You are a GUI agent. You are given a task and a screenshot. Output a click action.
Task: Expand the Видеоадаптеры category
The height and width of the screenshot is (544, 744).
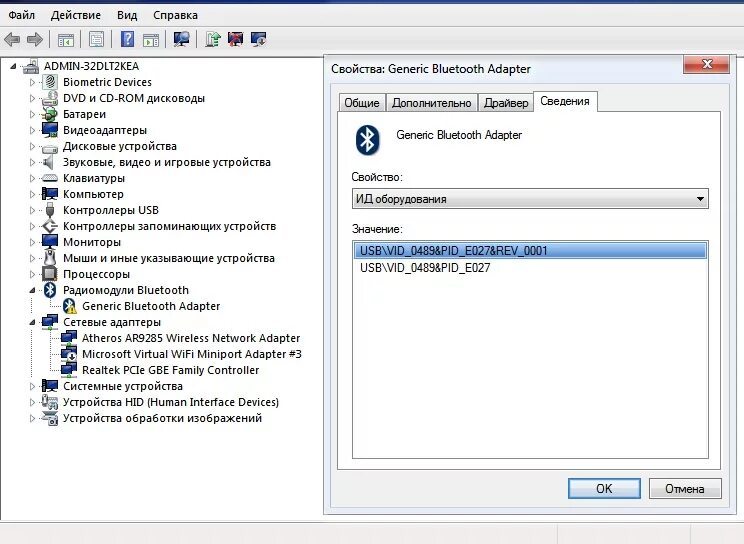coord(32,130)
